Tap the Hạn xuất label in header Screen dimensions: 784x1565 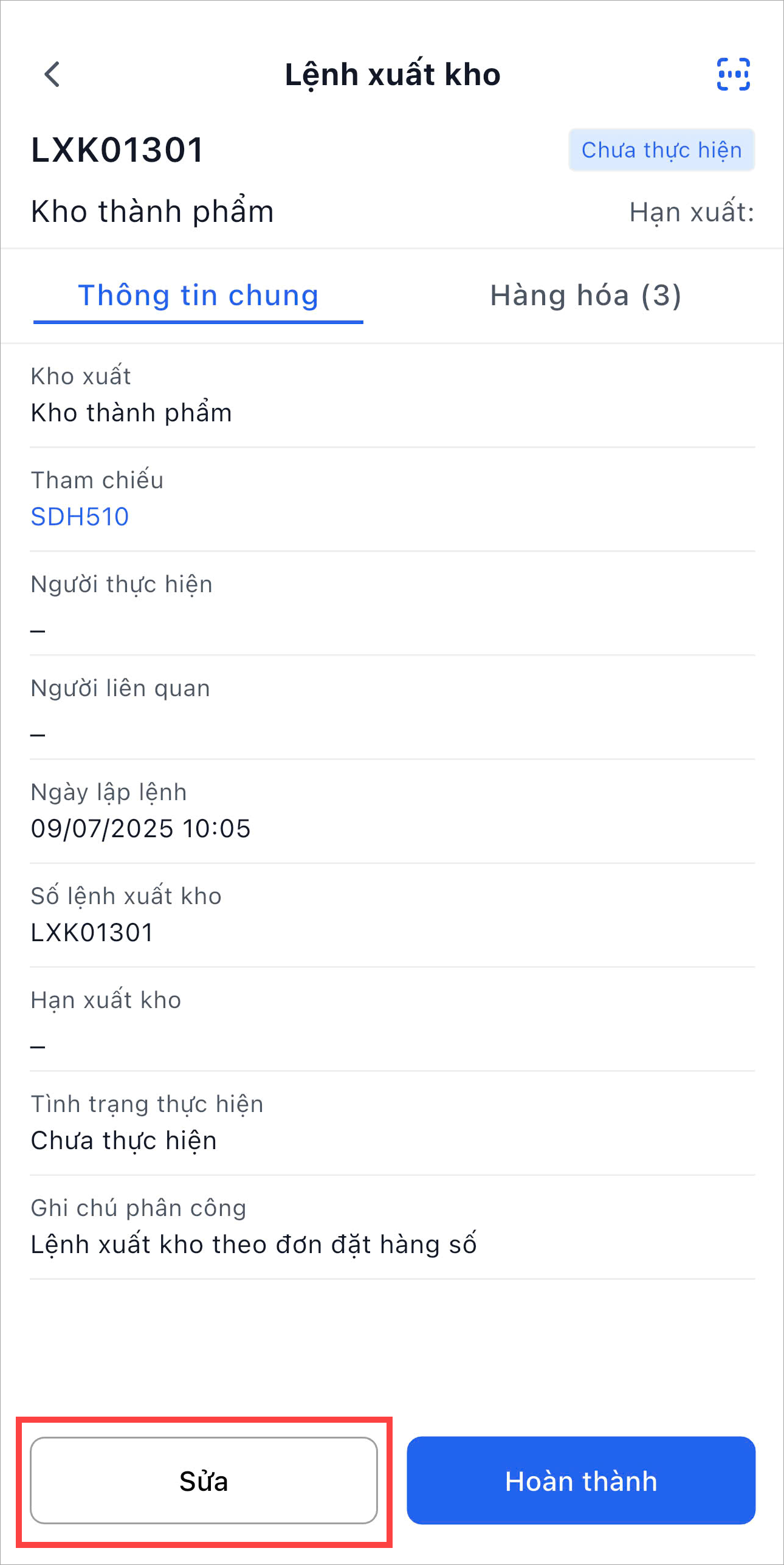tap(691, 212)
